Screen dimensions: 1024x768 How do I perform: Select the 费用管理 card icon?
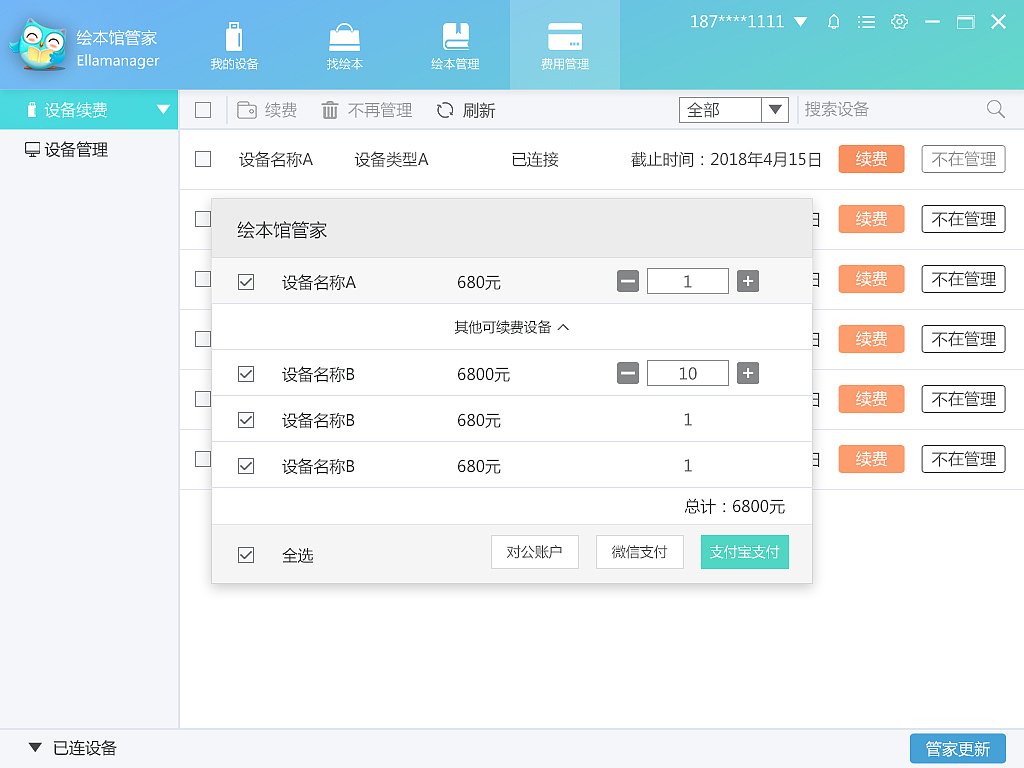pyautogui.click(x=565, y=34)
